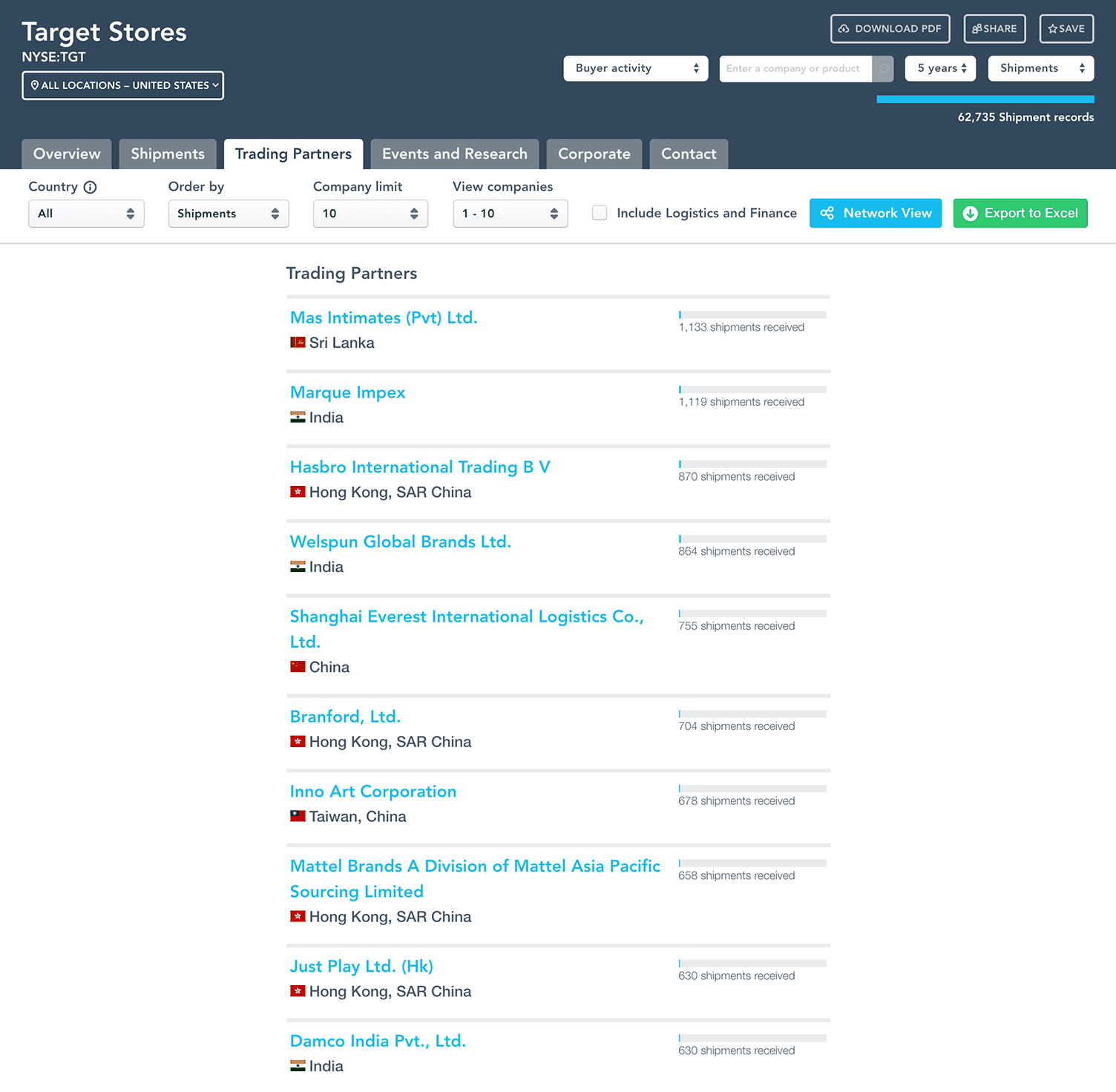Click the Save button
1116x1092 pixels.
click(x=1066, y=29)
